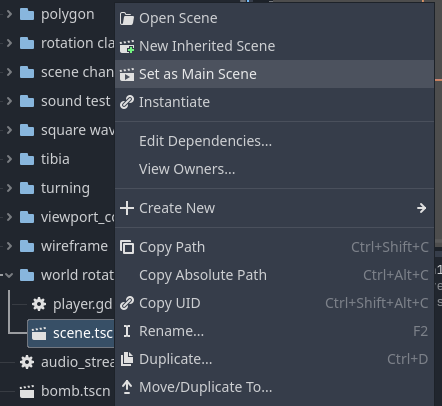Viewport: 442px width, 406px height.
Task: Open the Create New submenu arrow
Action: coord(422,208)
